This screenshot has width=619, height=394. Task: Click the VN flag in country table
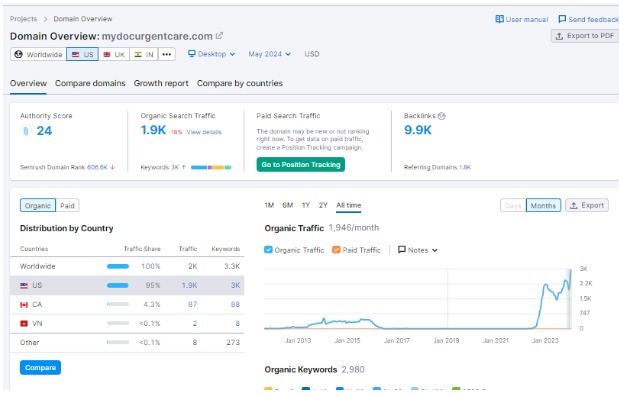point(24,323)
